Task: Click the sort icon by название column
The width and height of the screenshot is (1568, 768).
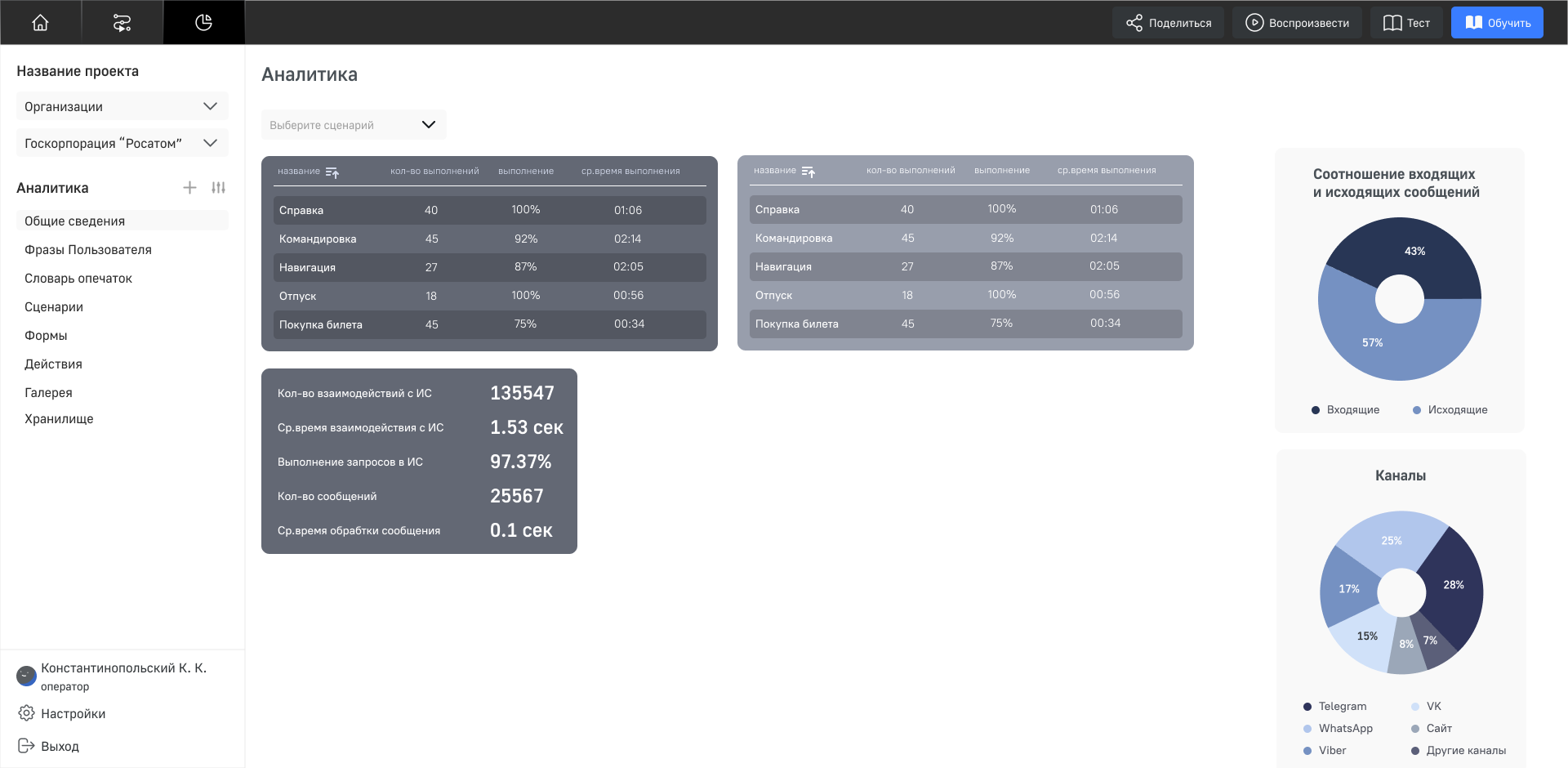Action: (332, 172)
